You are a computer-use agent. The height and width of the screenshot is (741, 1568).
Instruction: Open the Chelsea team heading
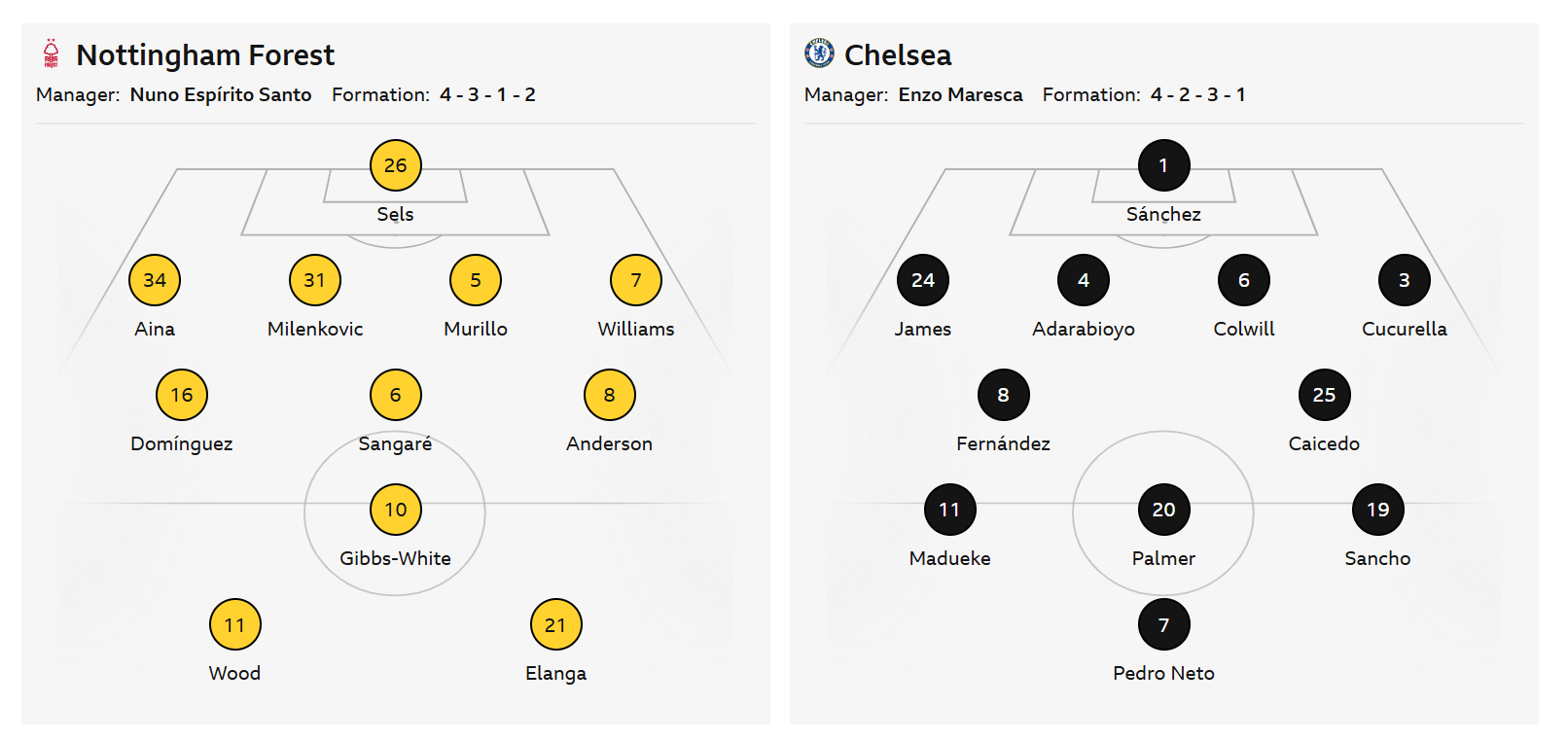(898, 55)
